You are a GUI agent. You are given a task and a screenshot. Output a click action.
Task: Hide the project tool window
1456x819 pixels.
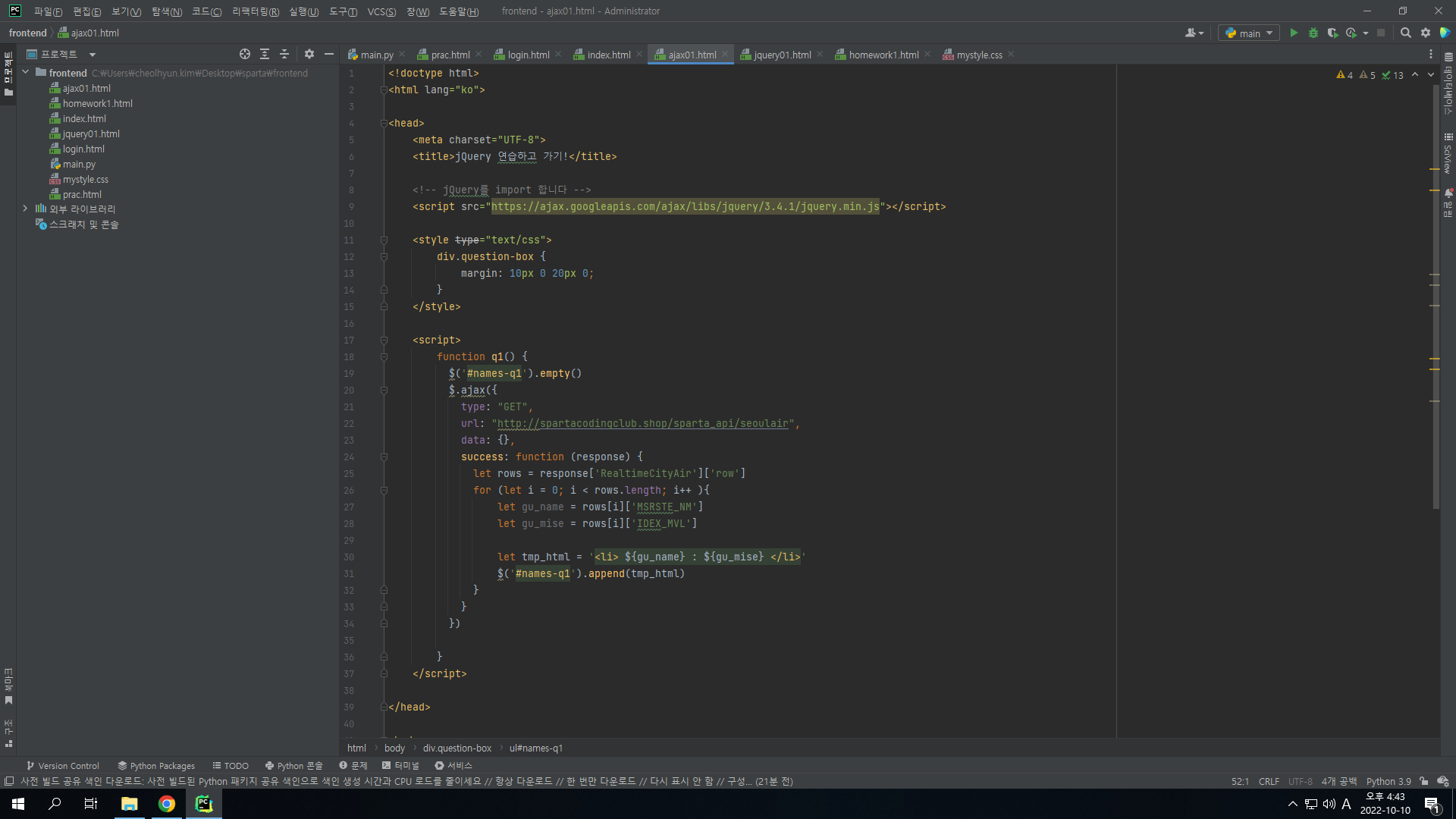tap(329, 54)
